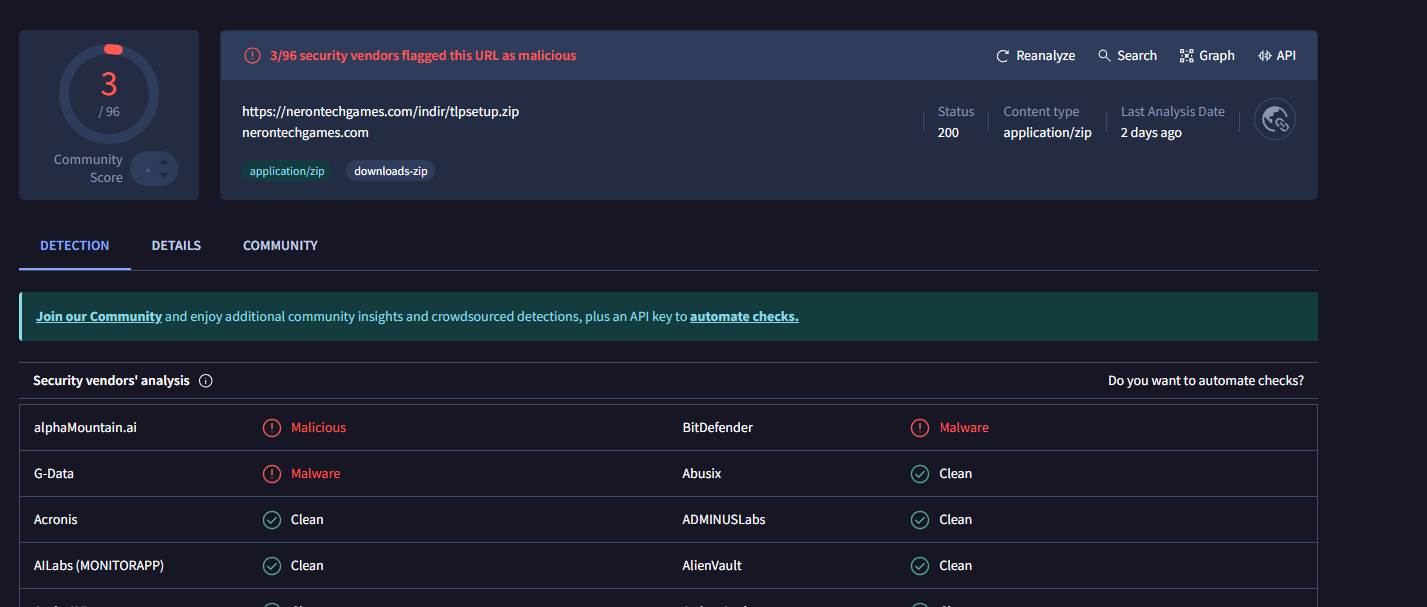Click the Content type value application/zip

[x=1048, y=133]
